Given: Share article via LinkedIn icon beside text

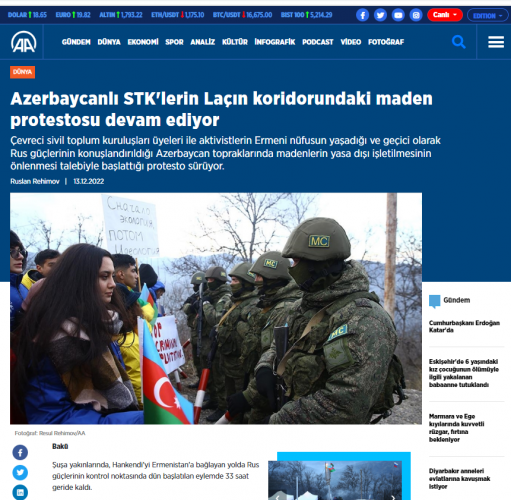Looking at the screenshot, I should 20,492.
